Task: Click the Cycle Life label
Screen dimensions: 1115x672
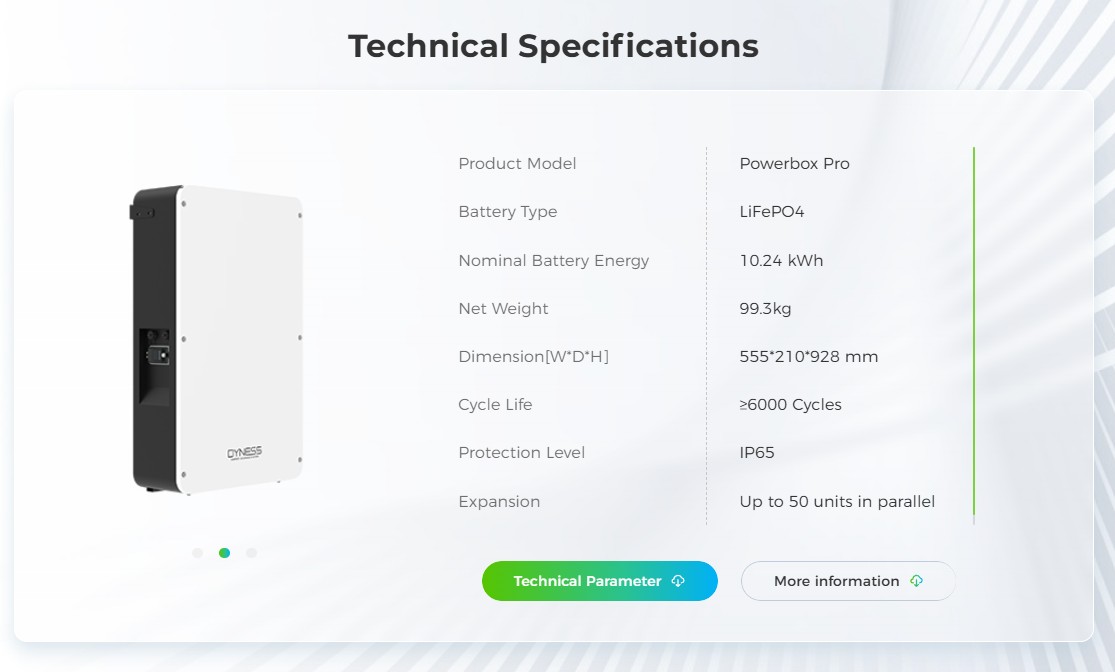Action: [x=495, y=404]
